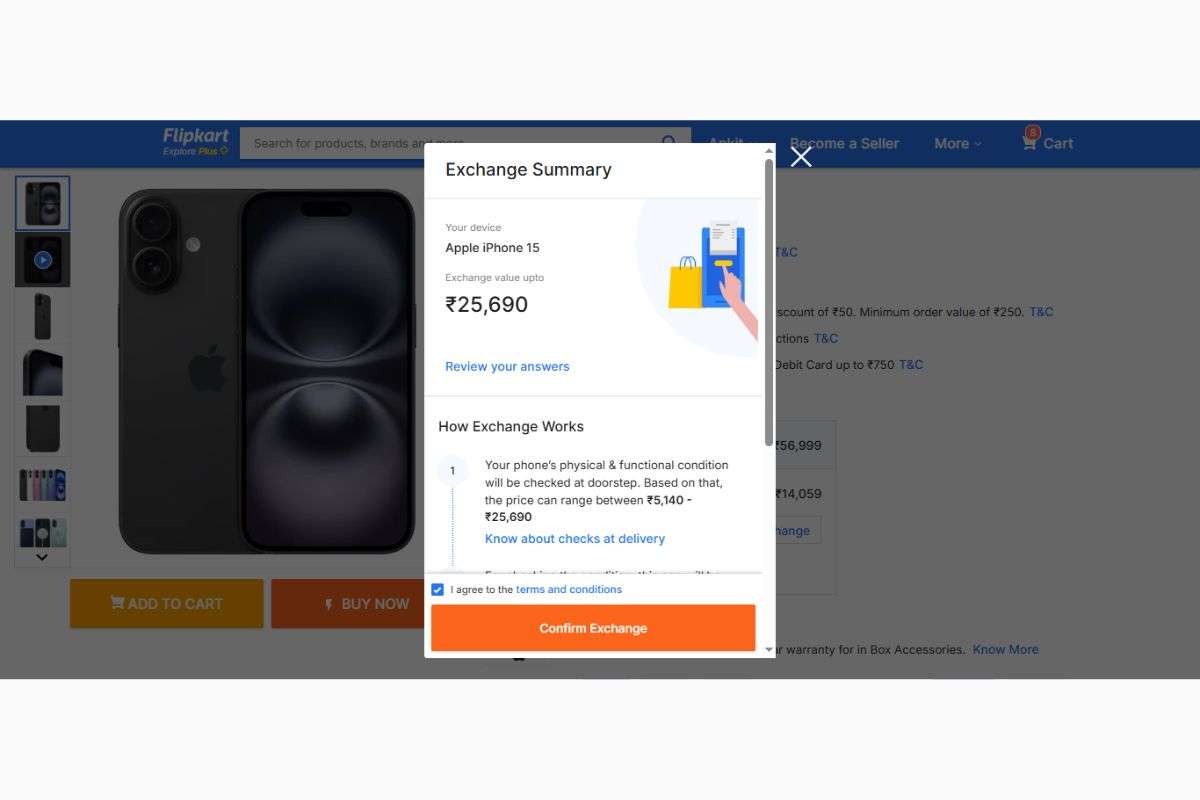Expand more product thumbnails via the down chevron
Image resolution: width=1200 pixels, height=800 pixels.
pyautogui.click(x=42, y=557)
